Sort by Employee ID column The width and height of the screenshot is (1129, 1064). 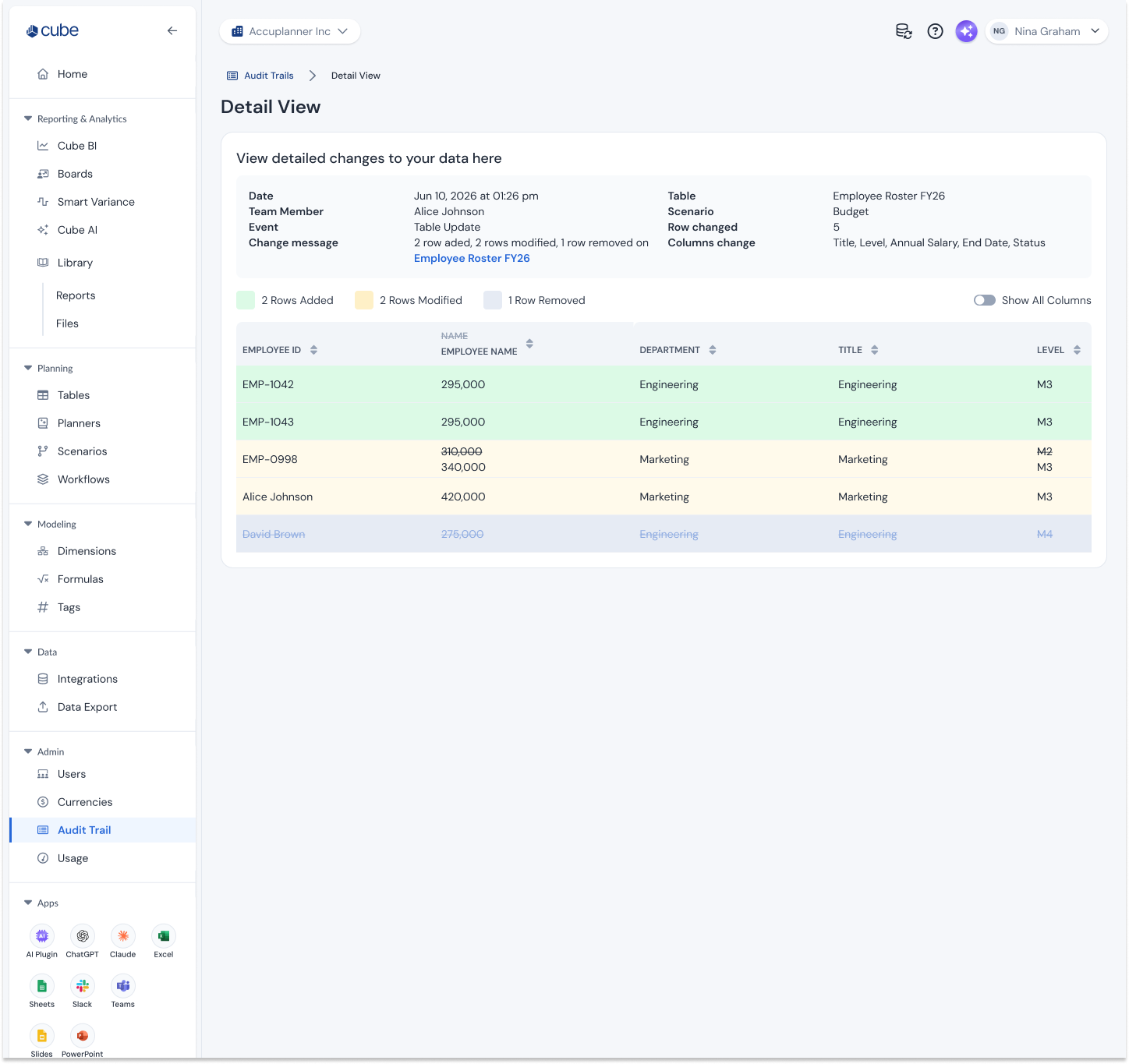[313, 350]
